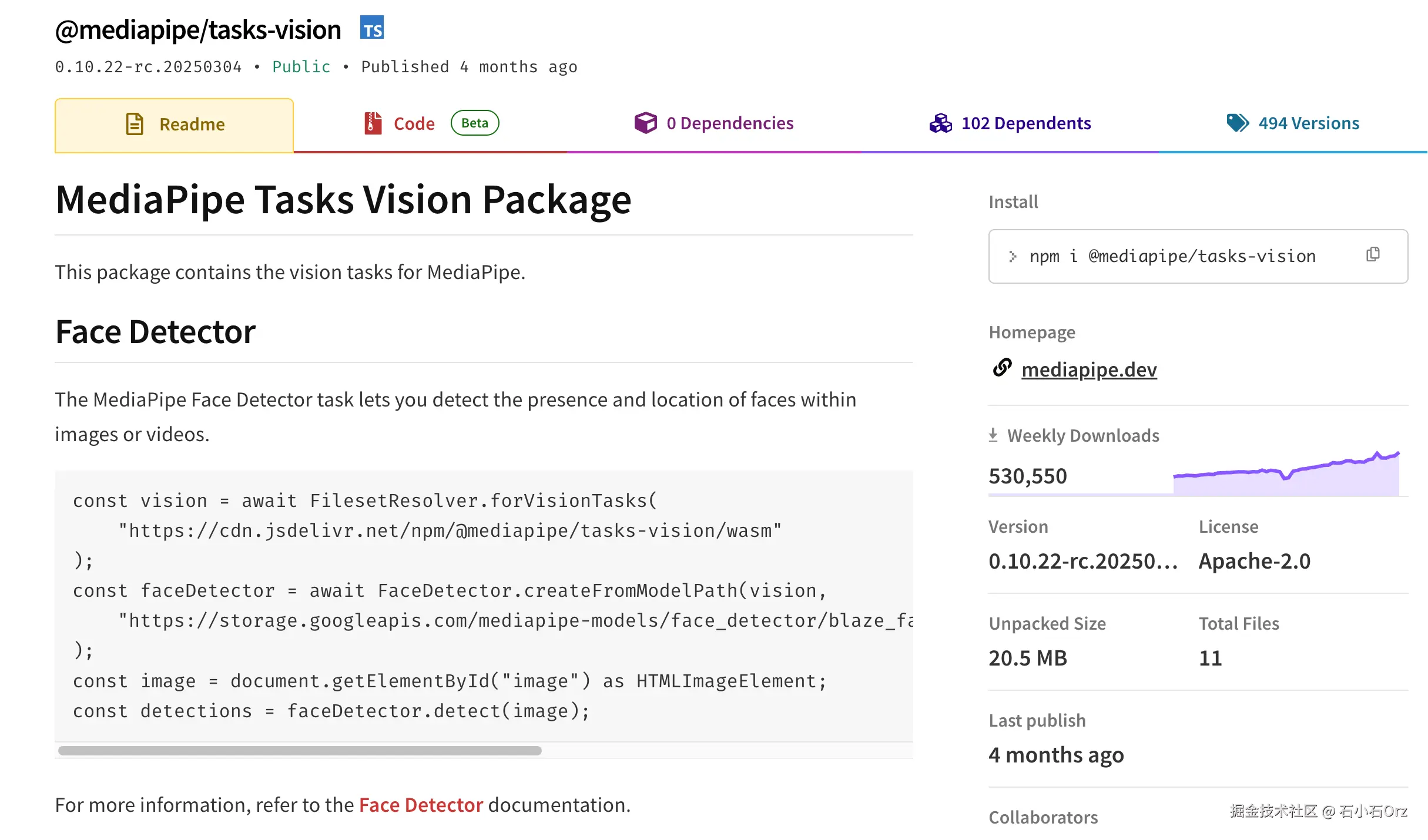Follow the Face Detector documentation link
This screenshot has width=1428, height=840.
coord(421,805)
